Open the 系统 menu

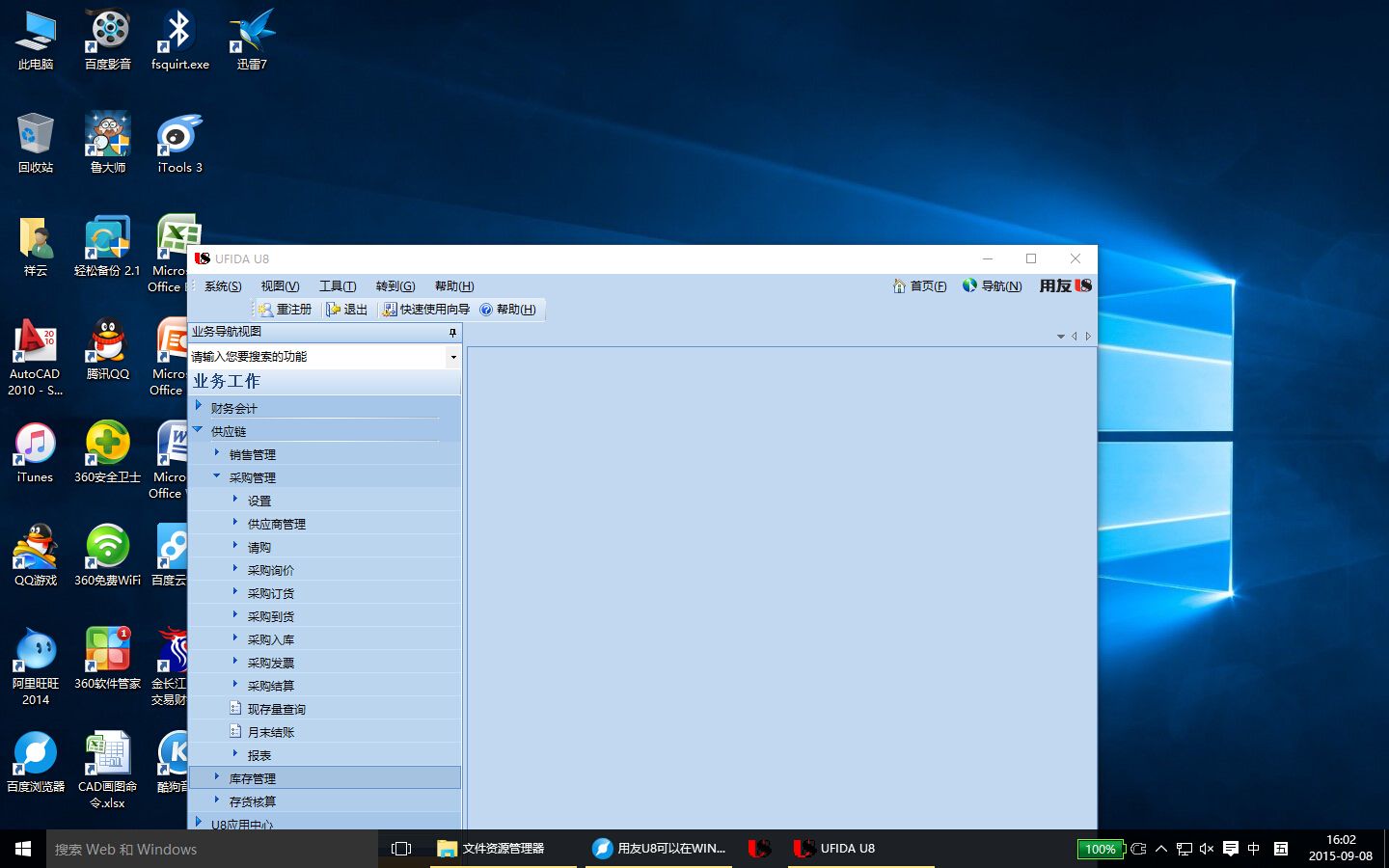222,286
